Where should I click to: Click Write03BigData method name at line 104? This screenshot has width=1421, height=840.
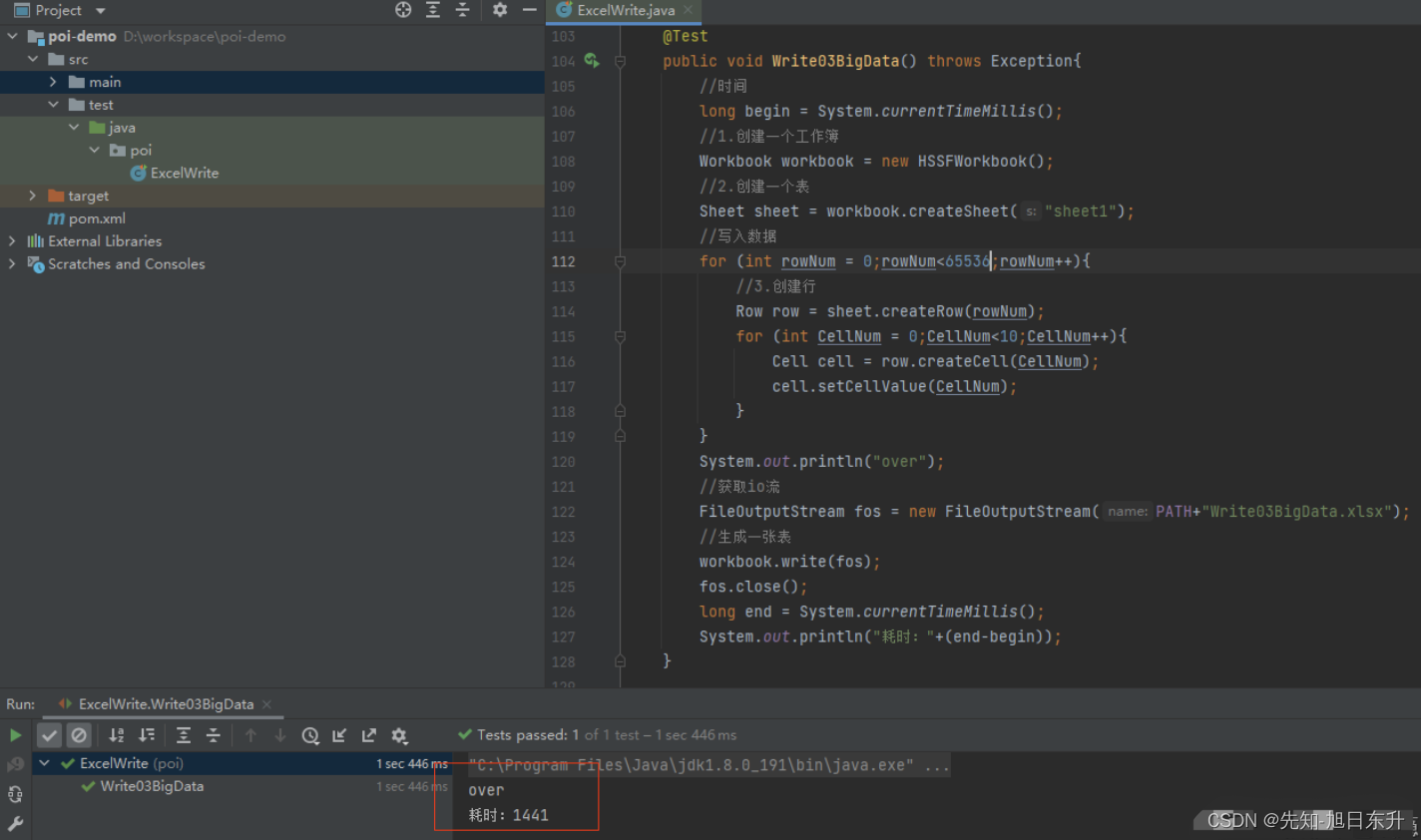(x=835, y=61)
